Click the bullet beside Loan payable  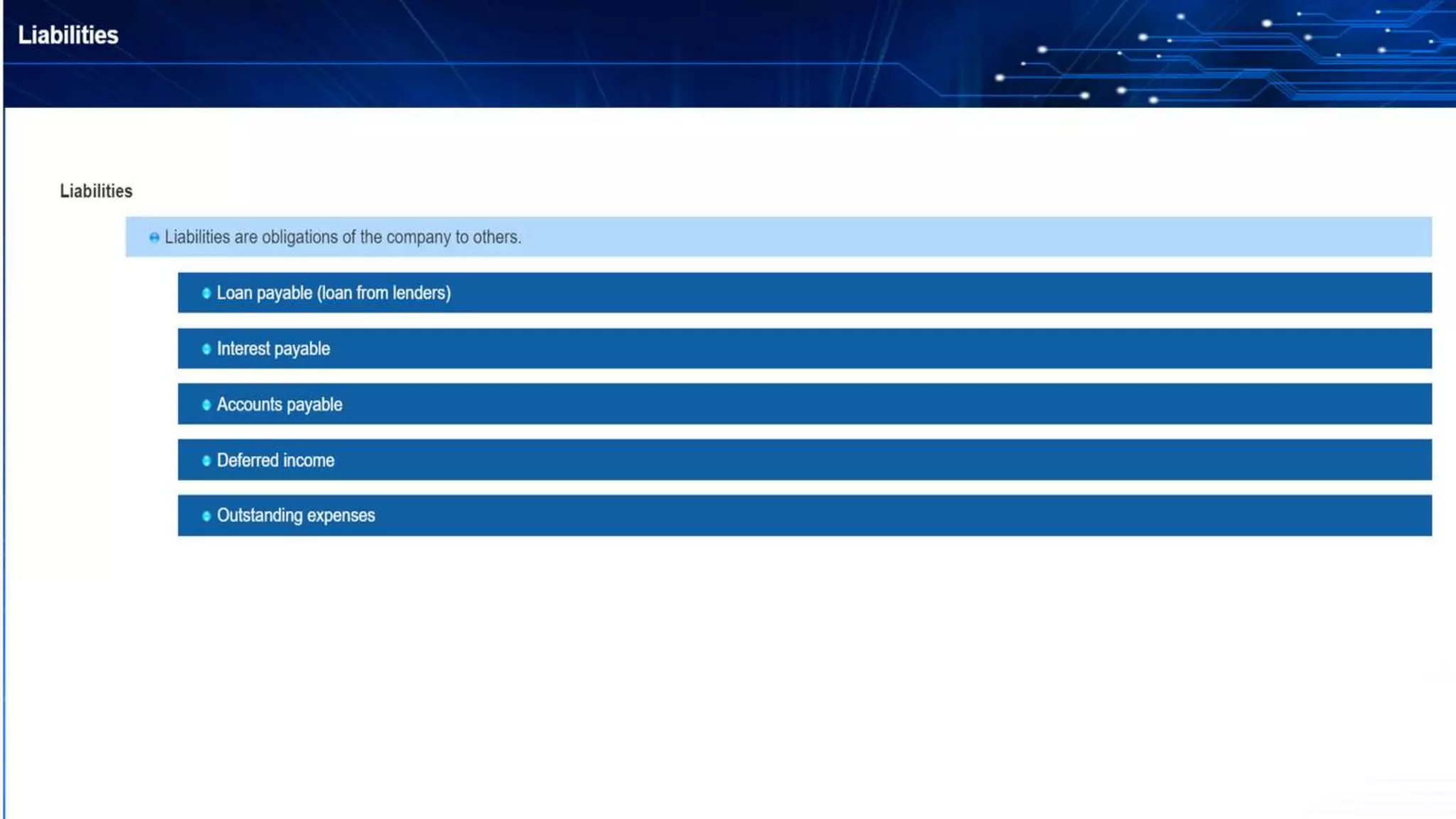[206, 293]
